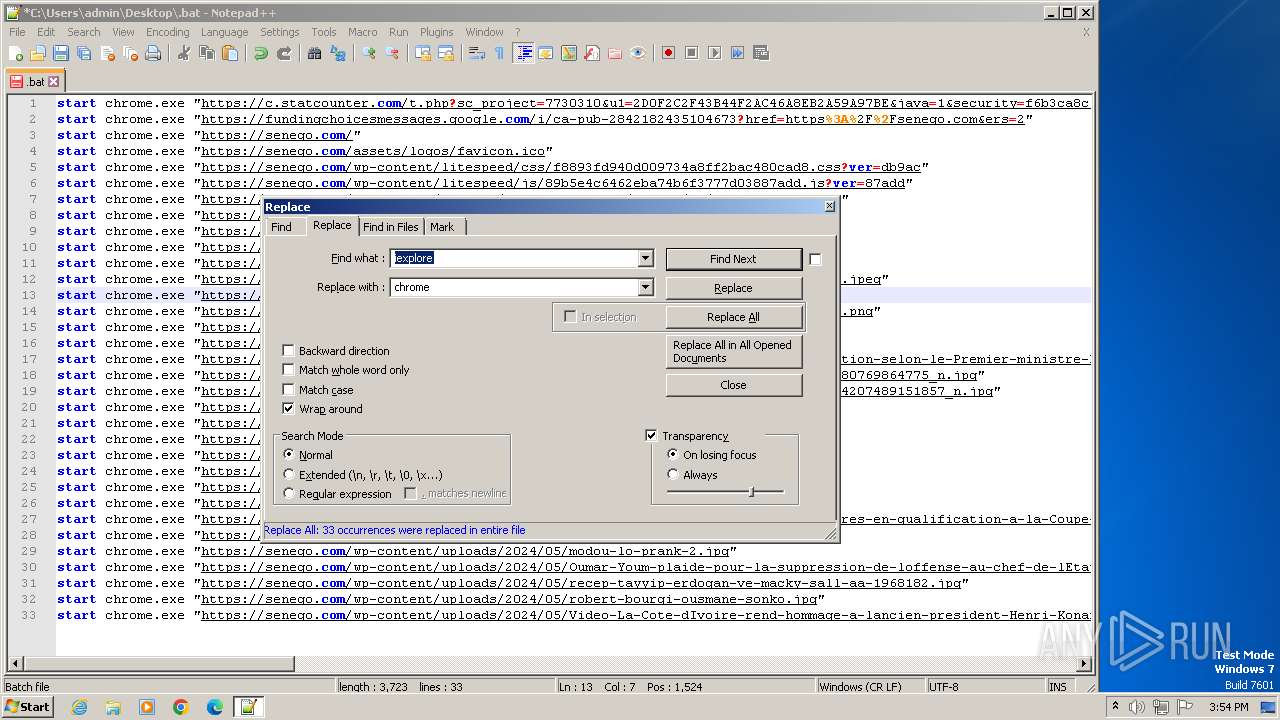Click the Replace button
Viewport: 1280px width, 720px height.
pyautogui.click(x=733, y=288)
